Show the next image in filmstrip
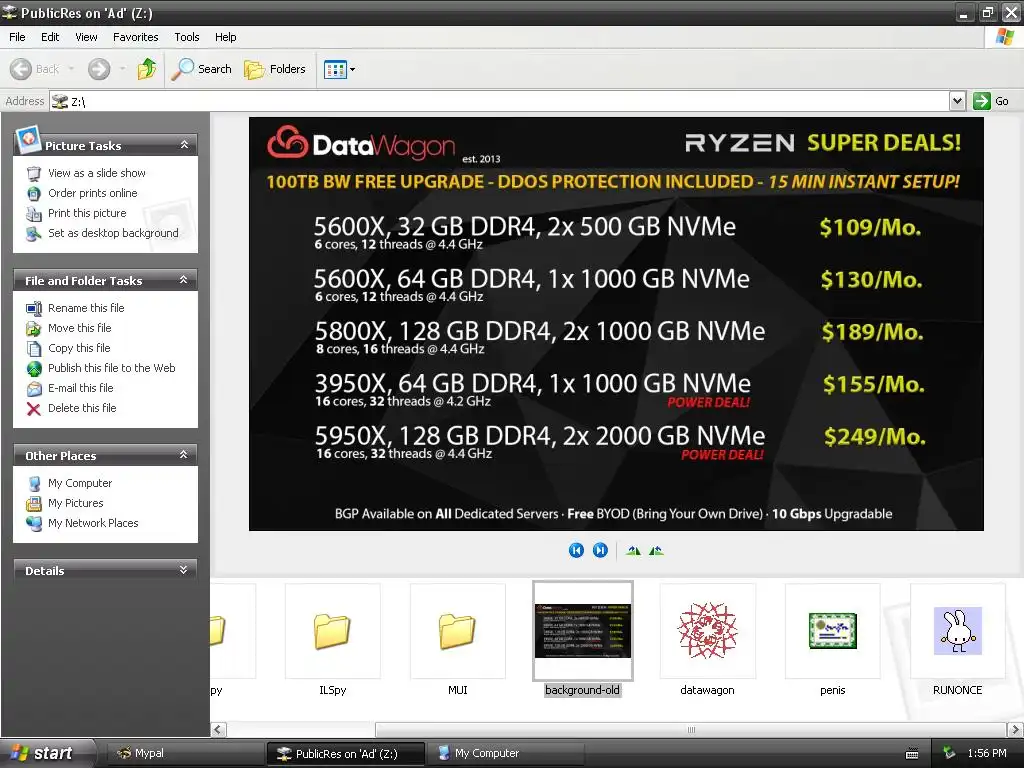The image size is (1024, 768). [x=600, y=551]
